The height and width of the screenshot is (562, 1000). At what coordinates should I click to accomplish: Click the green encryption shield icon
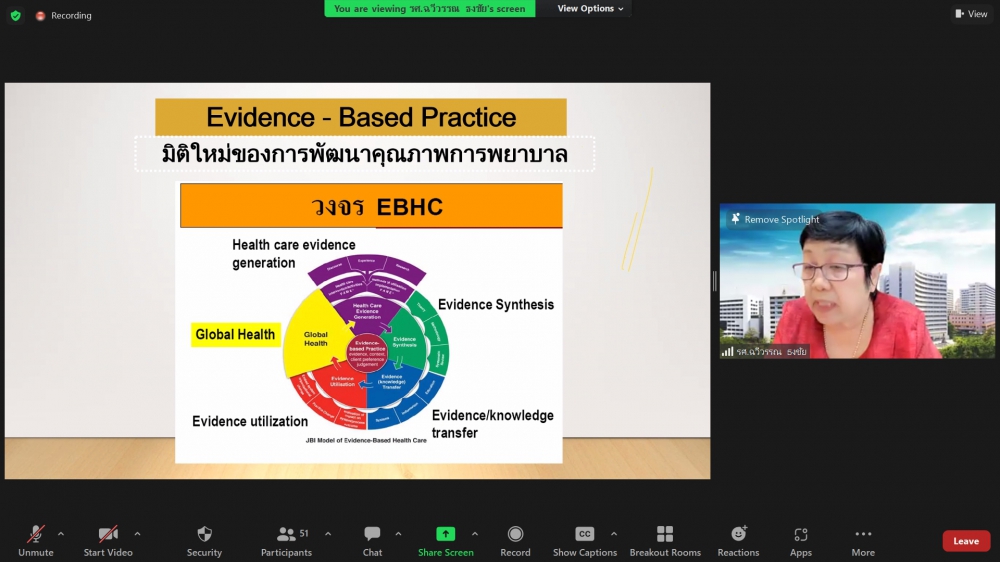pyautogui.click(x=15, y=15)
